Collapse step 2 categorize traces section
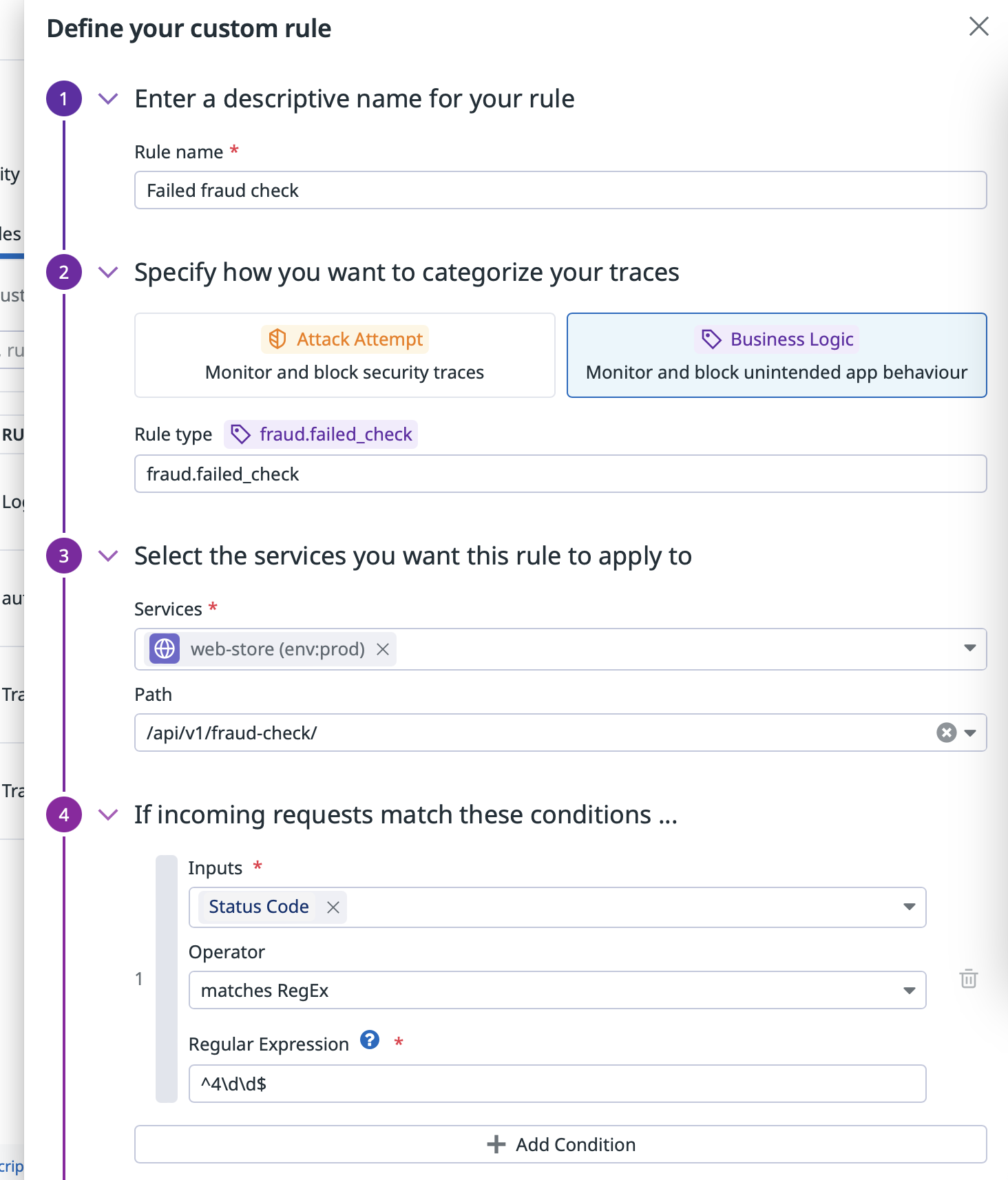The image size is (1008, 1180). 108,273
